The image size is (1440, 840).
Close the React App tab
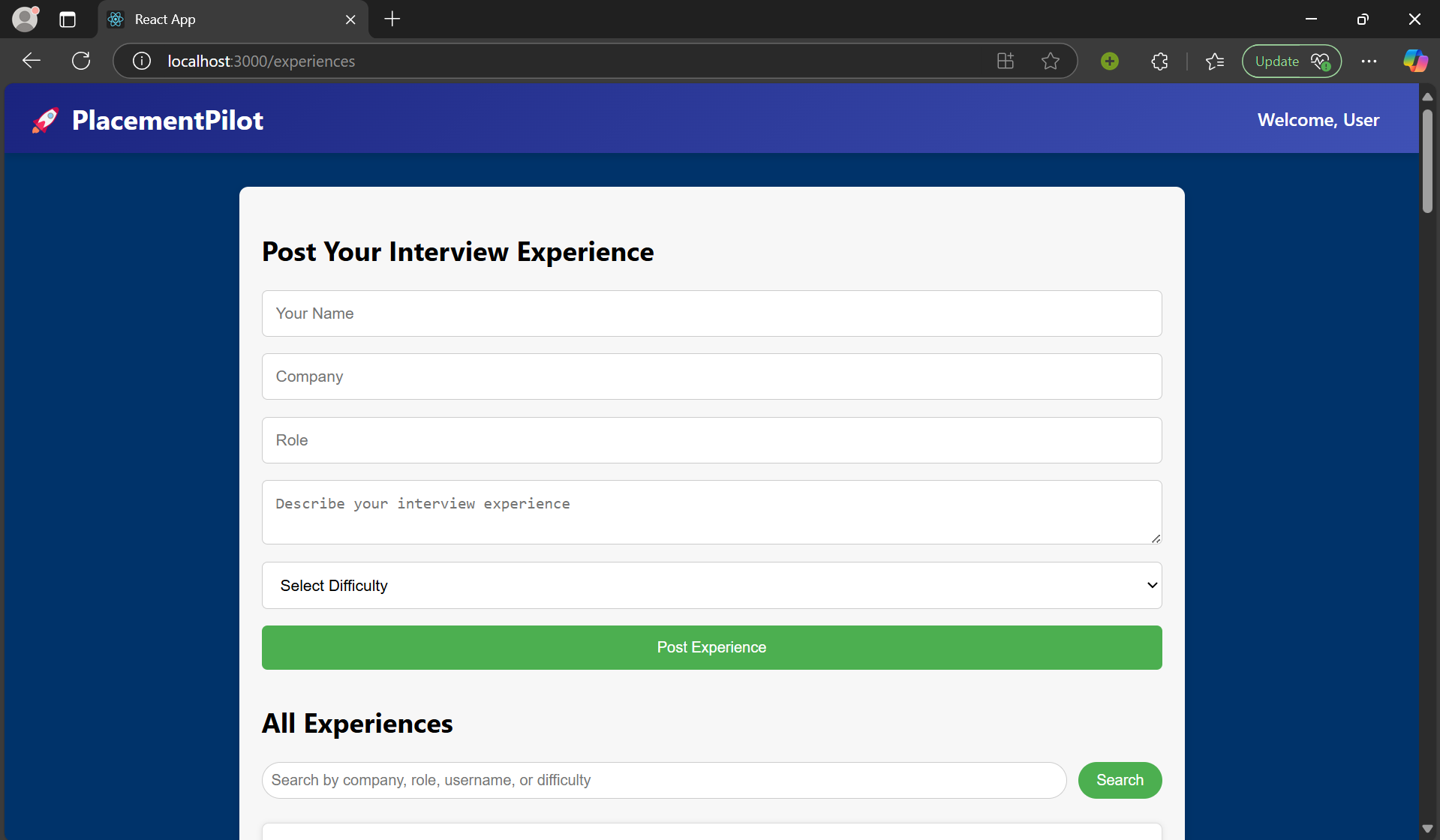point(350,19)
